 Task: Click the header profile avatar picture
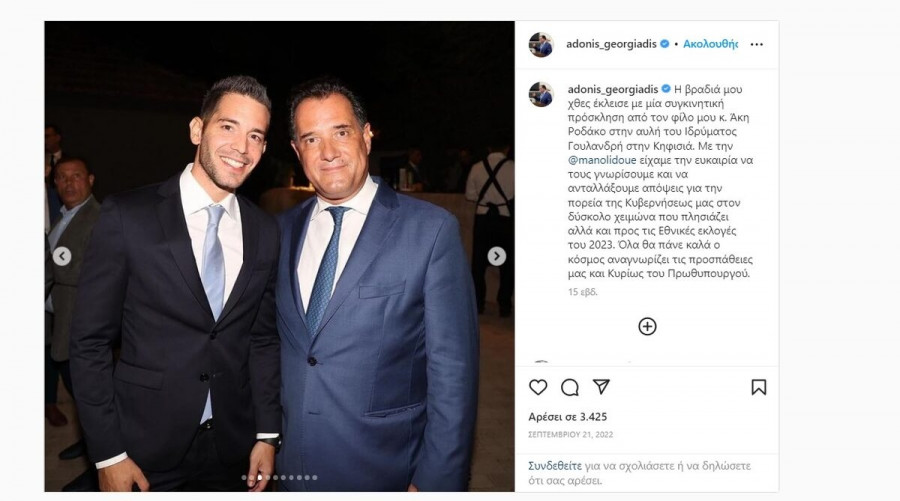[541, 45]
